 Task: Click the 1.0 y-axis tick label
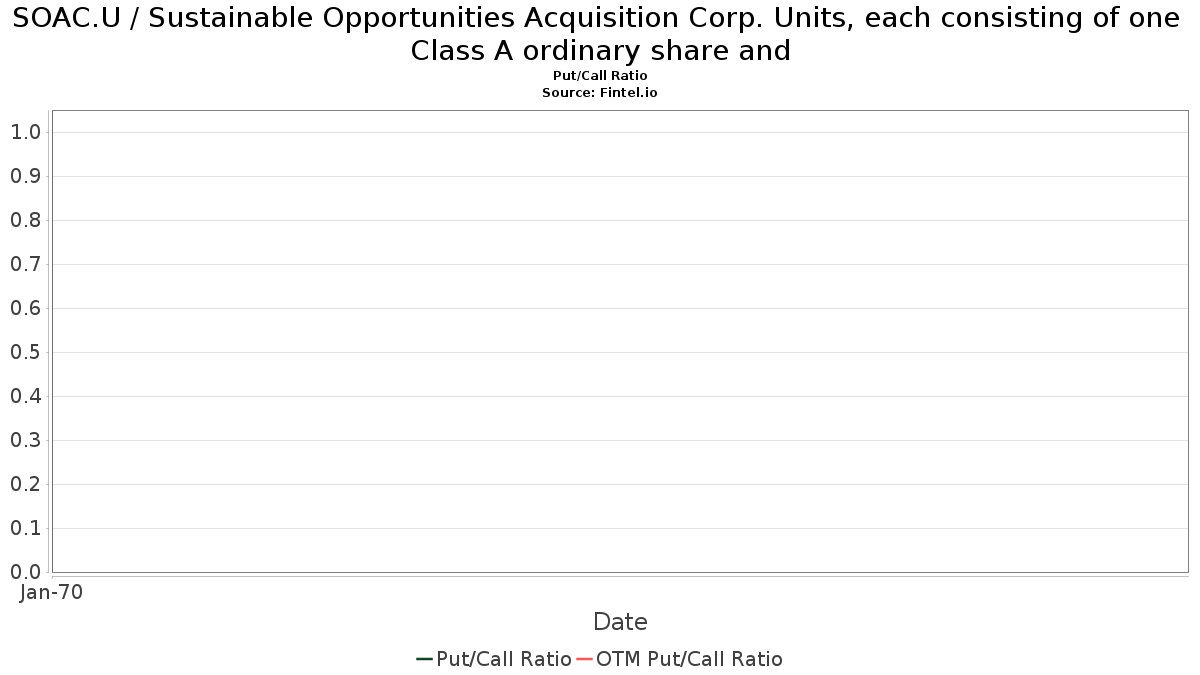[x=25, y=132]
